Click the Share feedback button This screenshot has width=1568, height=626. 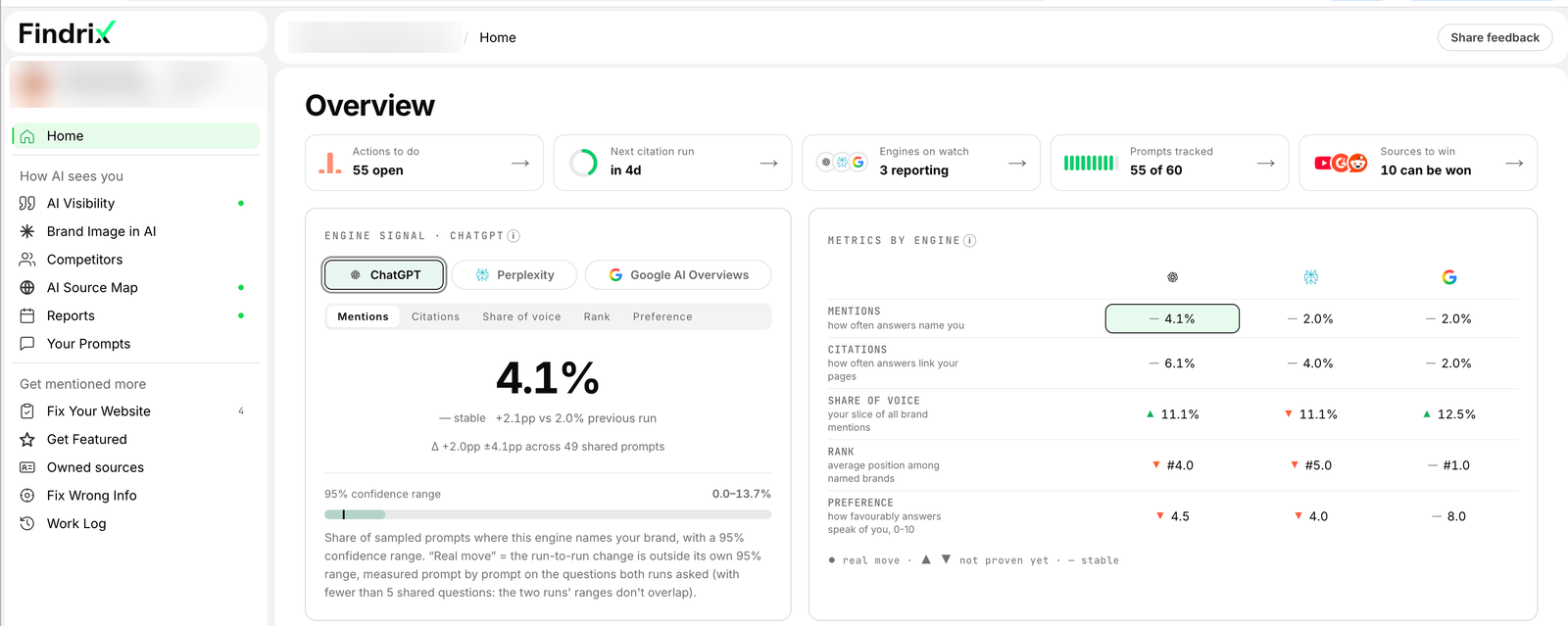(1494, 37)
